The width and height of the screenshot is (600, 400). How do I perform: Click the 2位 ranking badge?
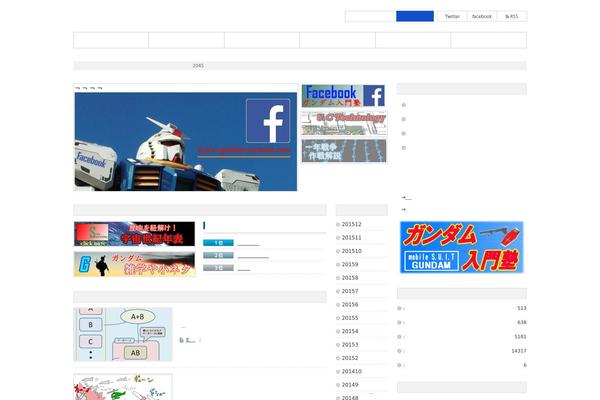(218, 255)
